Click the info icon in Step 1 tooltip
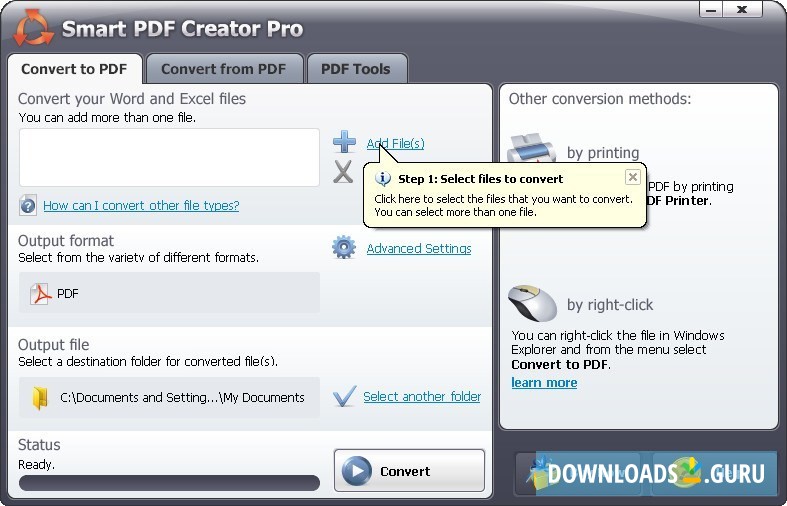 [383, 179]
